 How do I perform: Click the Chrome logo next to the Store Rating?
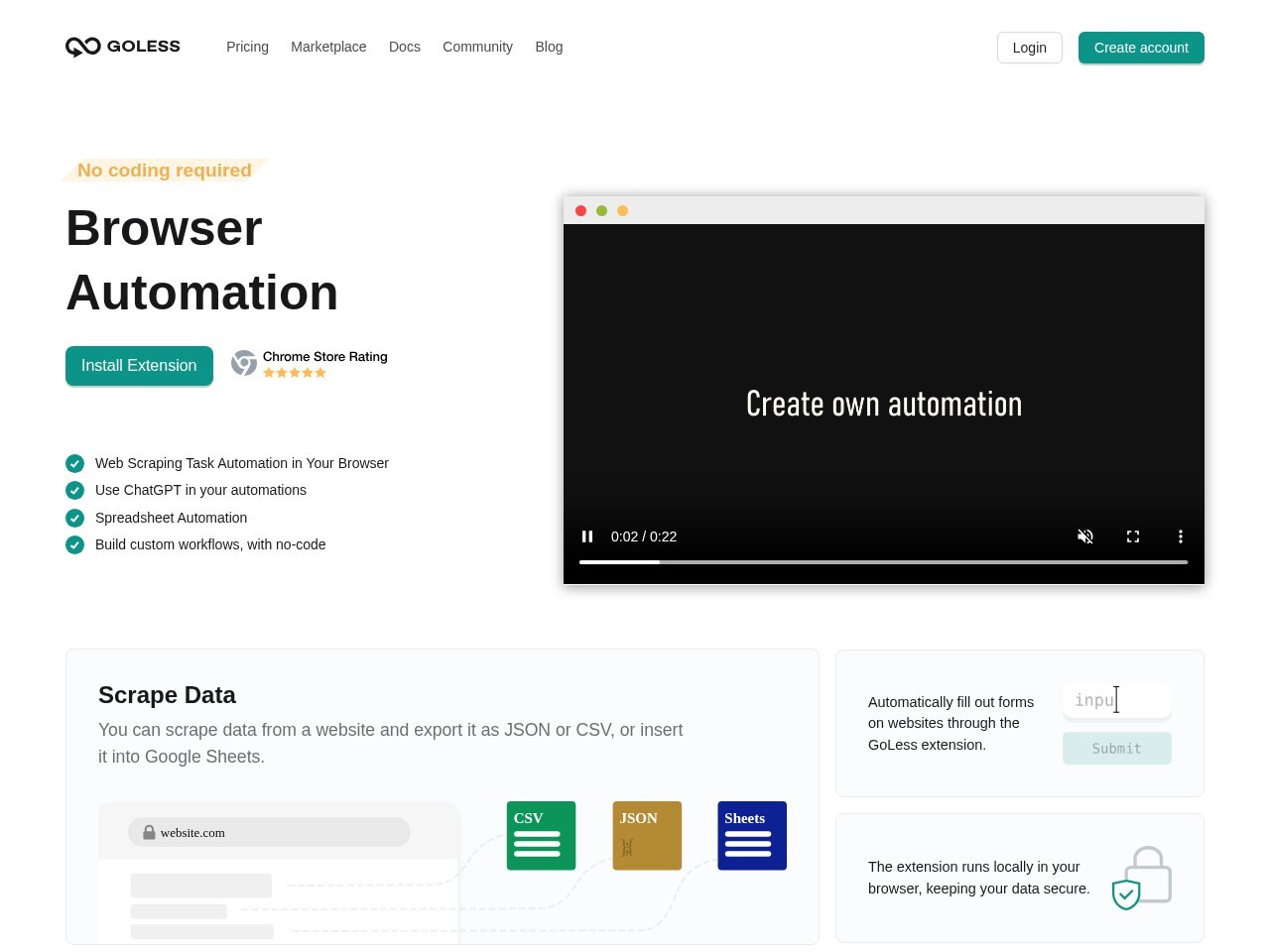pos(244,363)
